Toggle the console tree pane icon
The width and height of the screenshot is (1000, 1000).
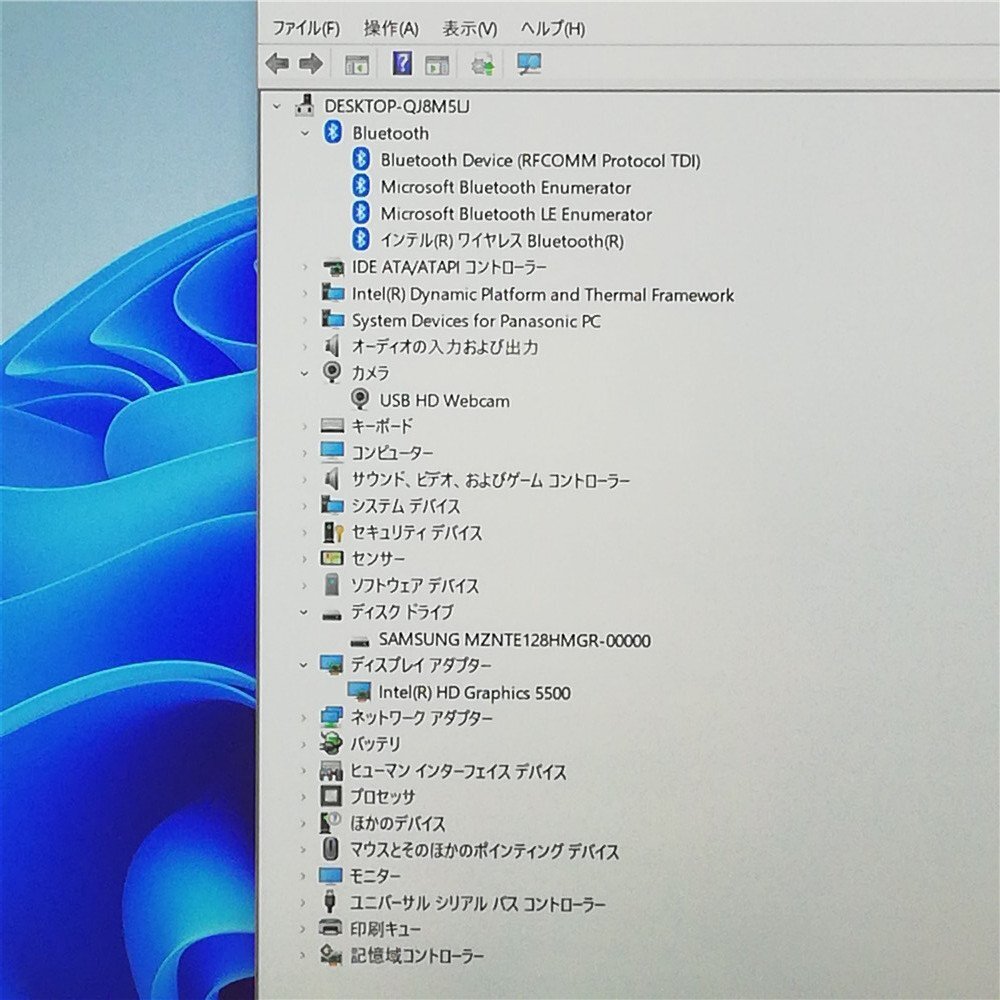point(357,64)
